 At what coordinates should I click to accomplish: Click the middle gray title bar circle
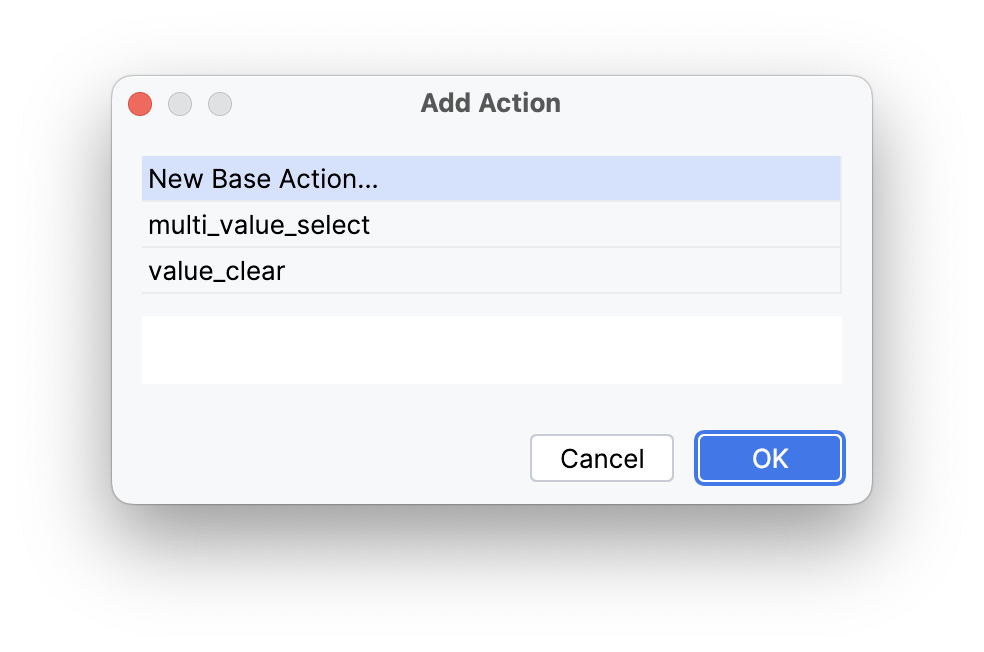point(180,104)
